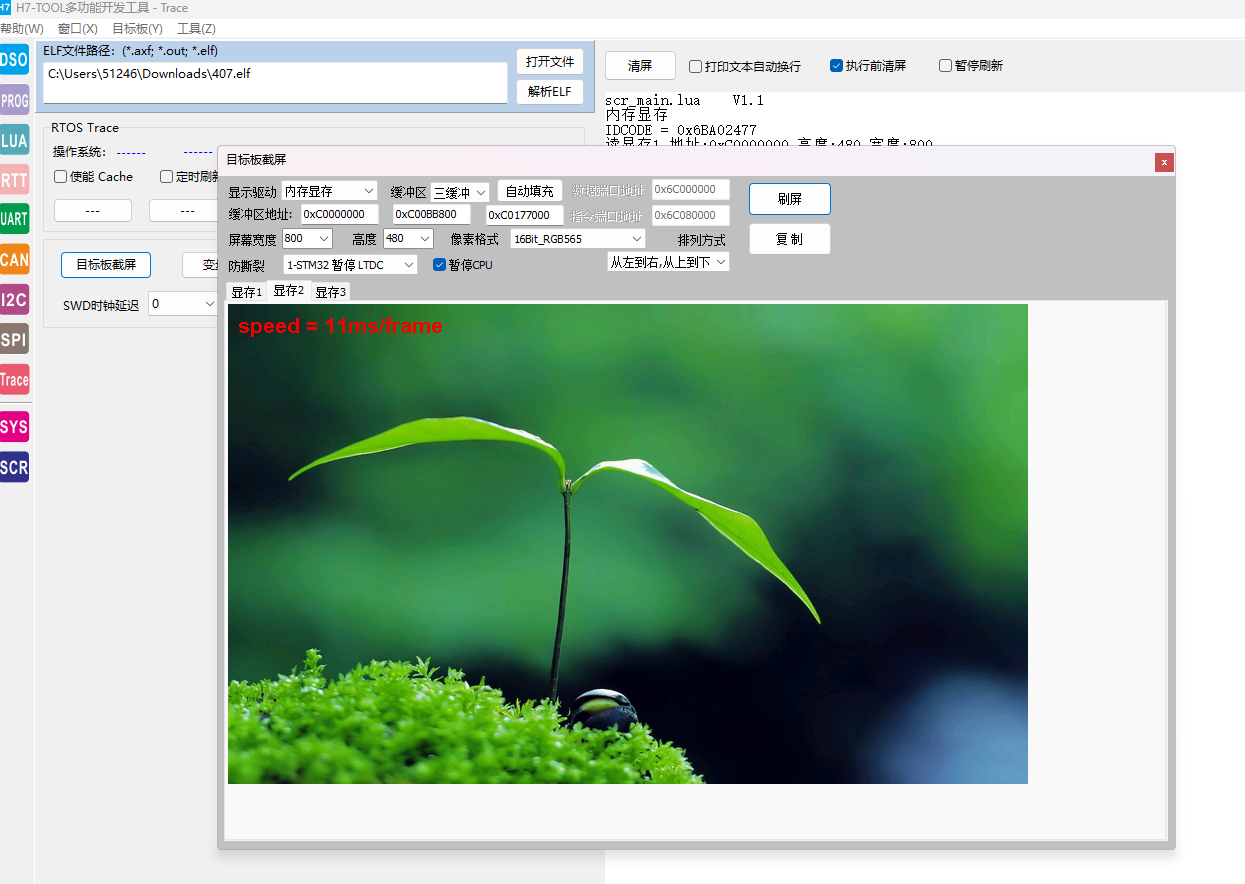Enable the 使能 Cache checkbox
The width and height of the screenshot is (1245, 884).
pyautogui.click(x=93, y=177)
